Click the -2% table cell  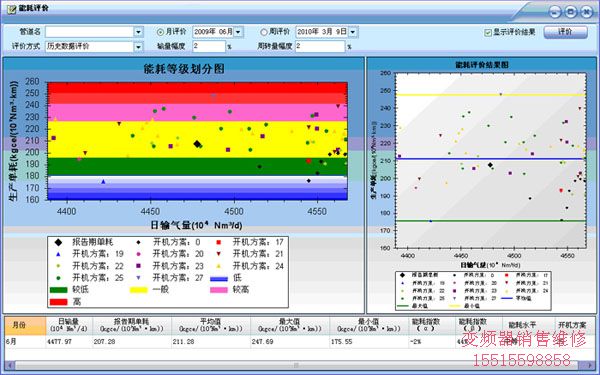pos(432,342)
